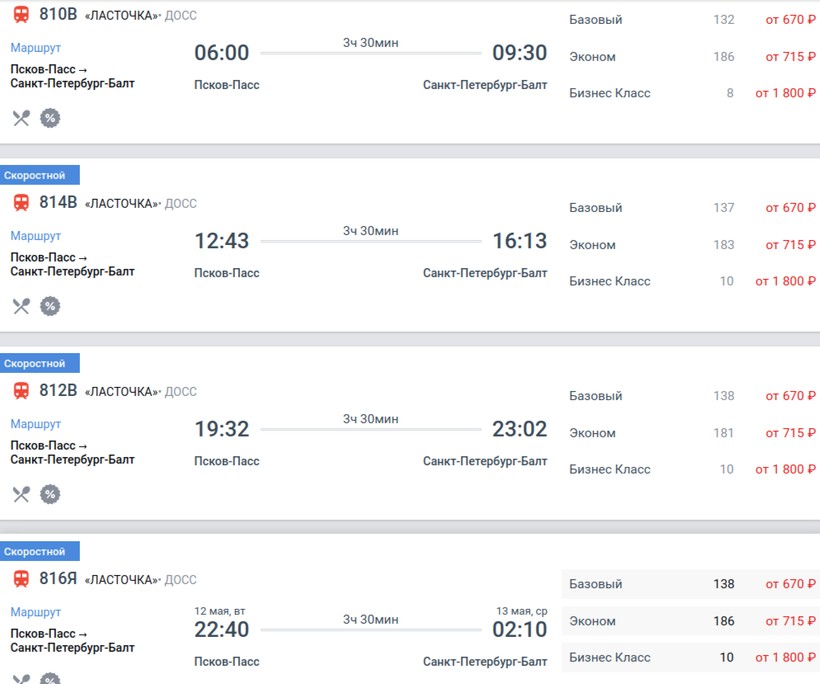Click the dining icon on train 812В

21,494
